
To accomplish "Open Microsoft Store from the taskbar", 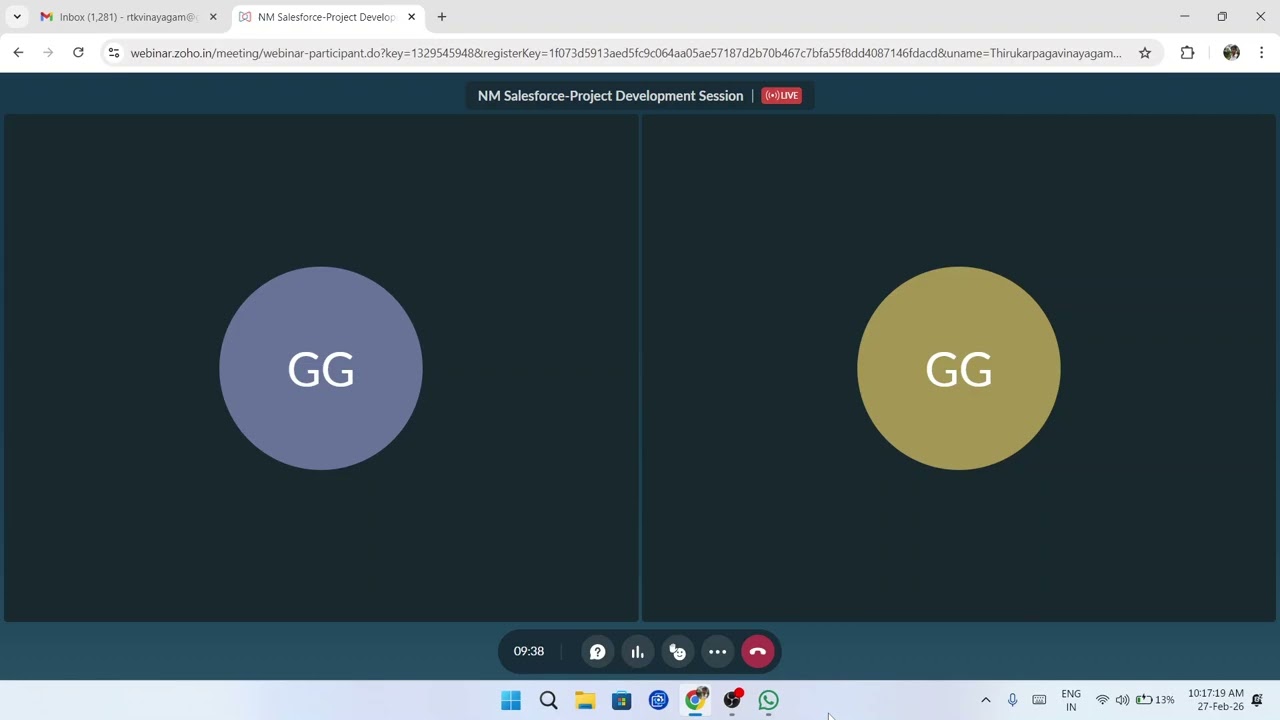I will tap(622, 700).
